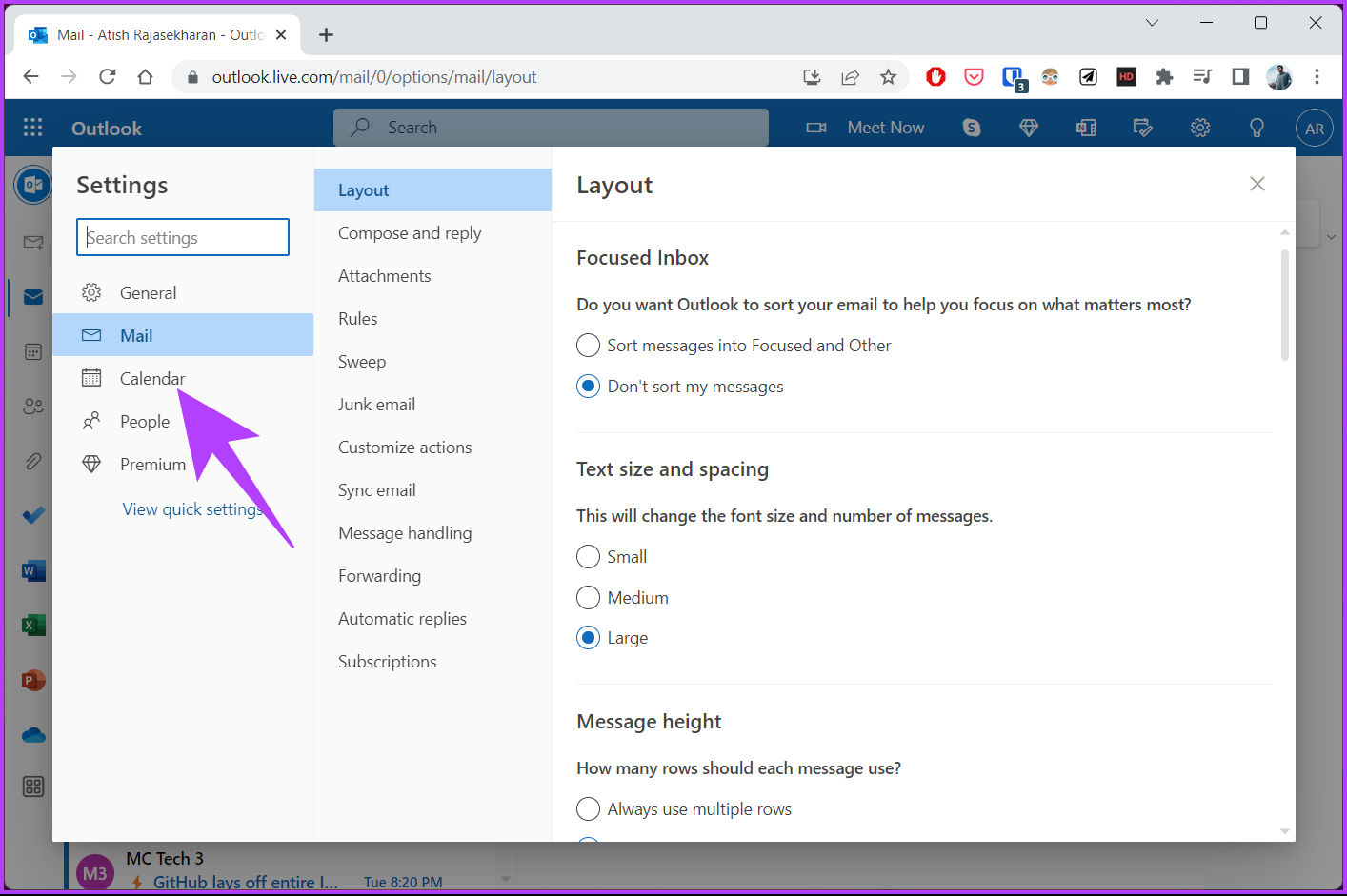Choose Small text size
This screenshot has width=1347, height=896.
click(x=612, y=557)
